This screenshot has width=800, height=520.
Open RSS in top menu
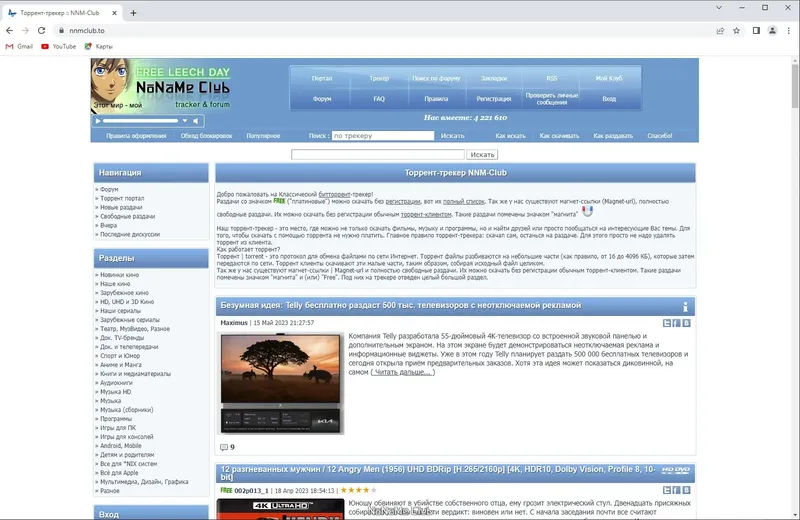552,79
